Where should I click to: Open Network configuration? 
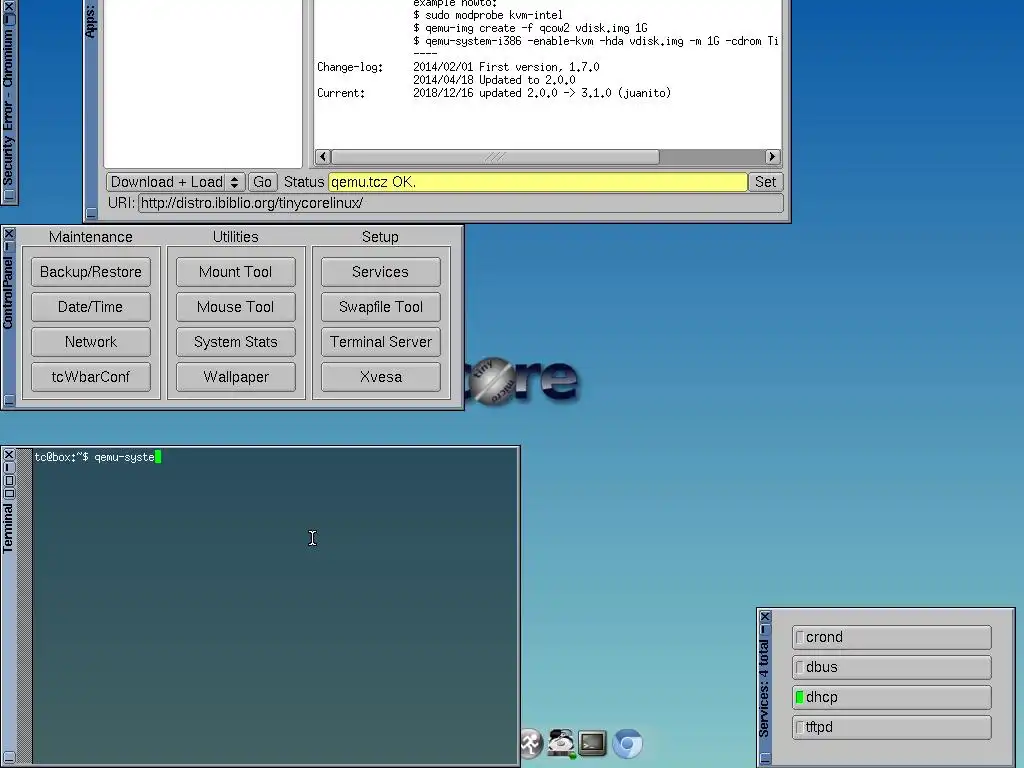(x=91, y=342)
